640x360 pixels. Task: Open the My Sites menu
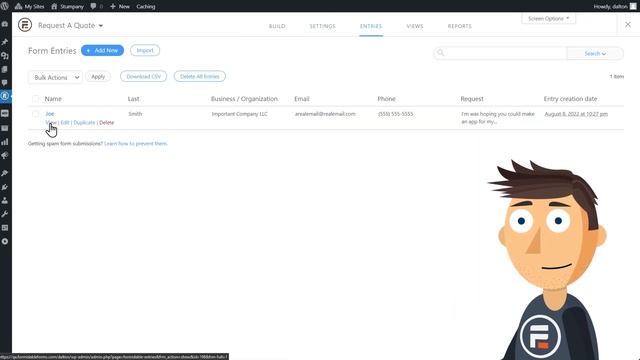[29, 7]
